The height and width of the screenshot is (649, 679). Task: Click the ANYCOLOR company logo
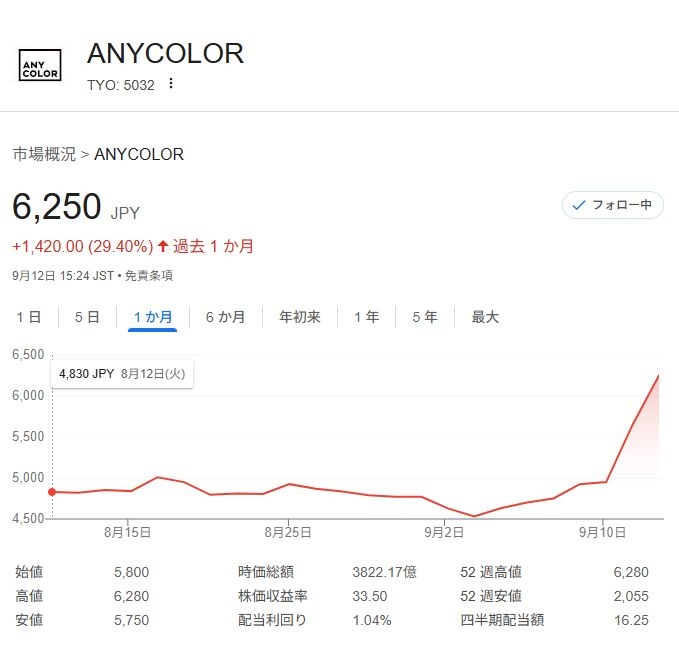40,65
